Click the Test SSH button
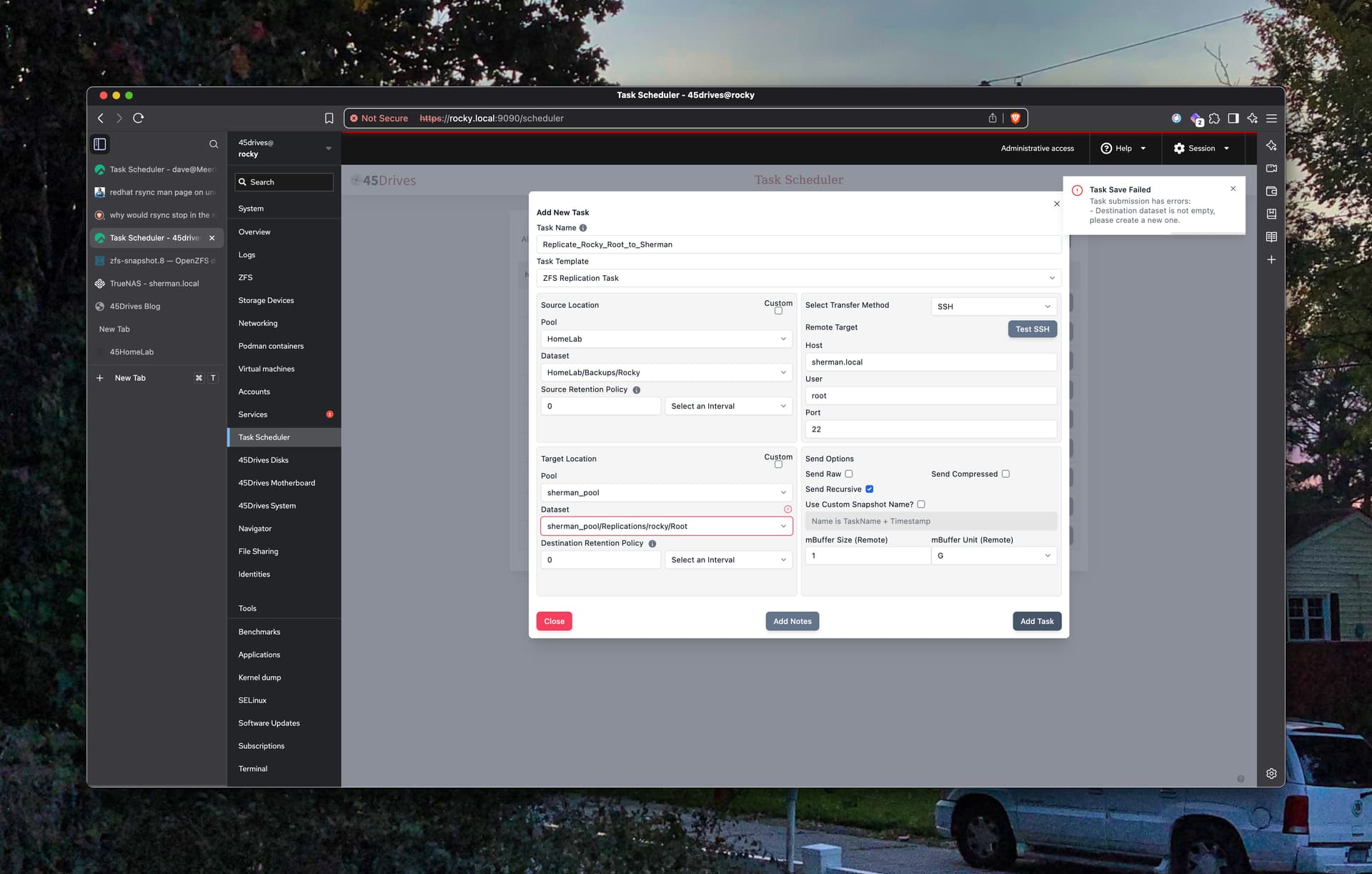The width and height of the screenshot is (1372, 874). [1033, 329]
